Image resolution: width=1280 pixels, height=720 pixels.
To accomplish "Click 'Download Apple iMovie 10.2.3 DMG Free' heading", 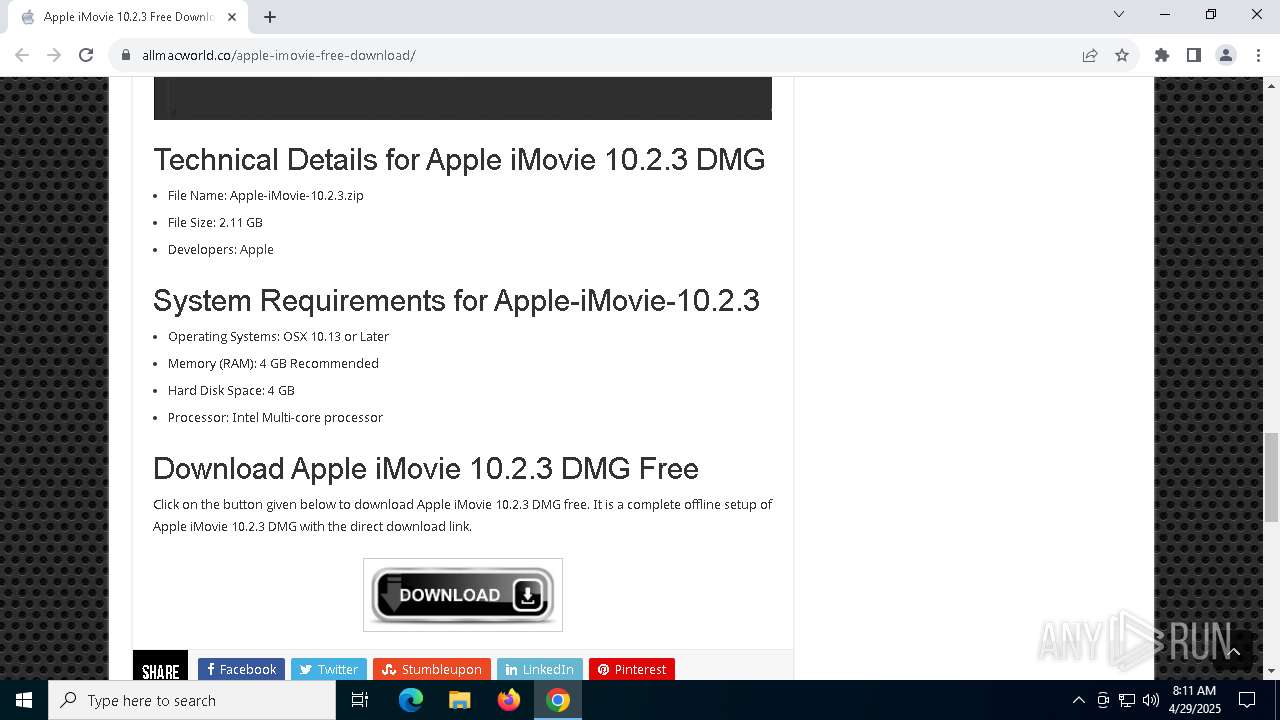I will pyautogui.click(x=426, y=469).
